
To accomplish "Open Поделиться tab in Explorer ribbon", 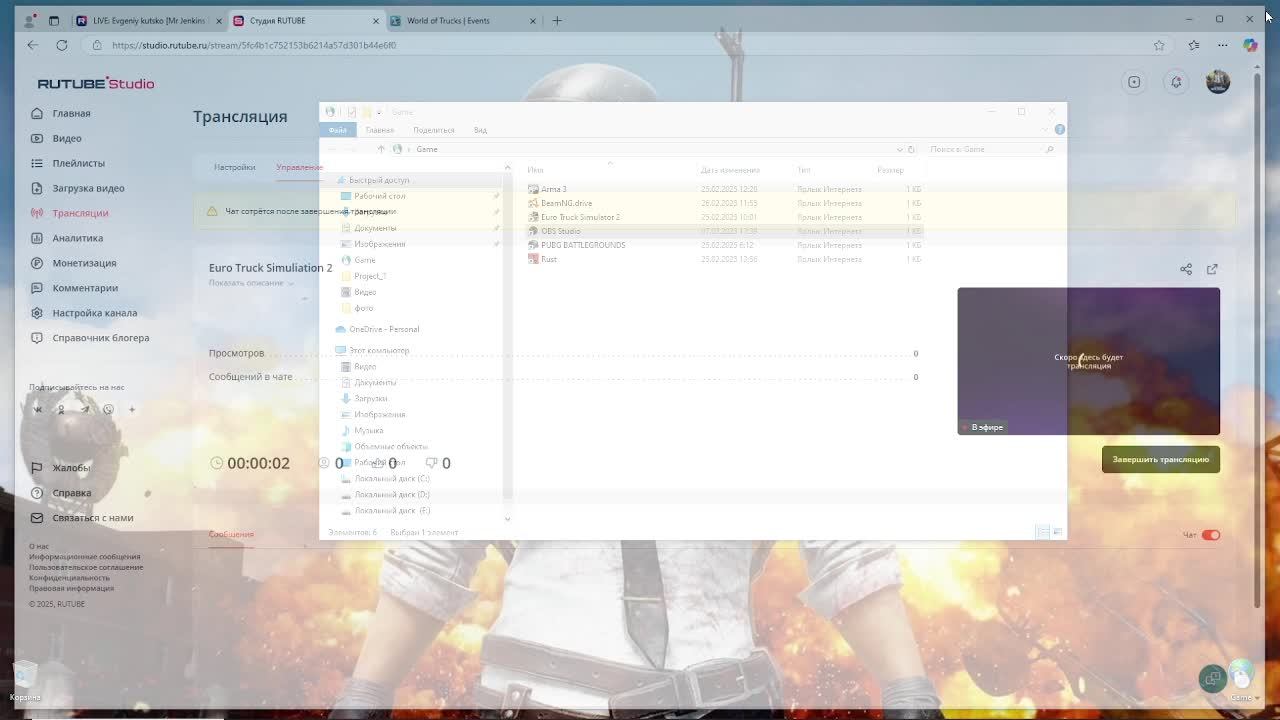I will pyautogui.click(x=433, y=130).
